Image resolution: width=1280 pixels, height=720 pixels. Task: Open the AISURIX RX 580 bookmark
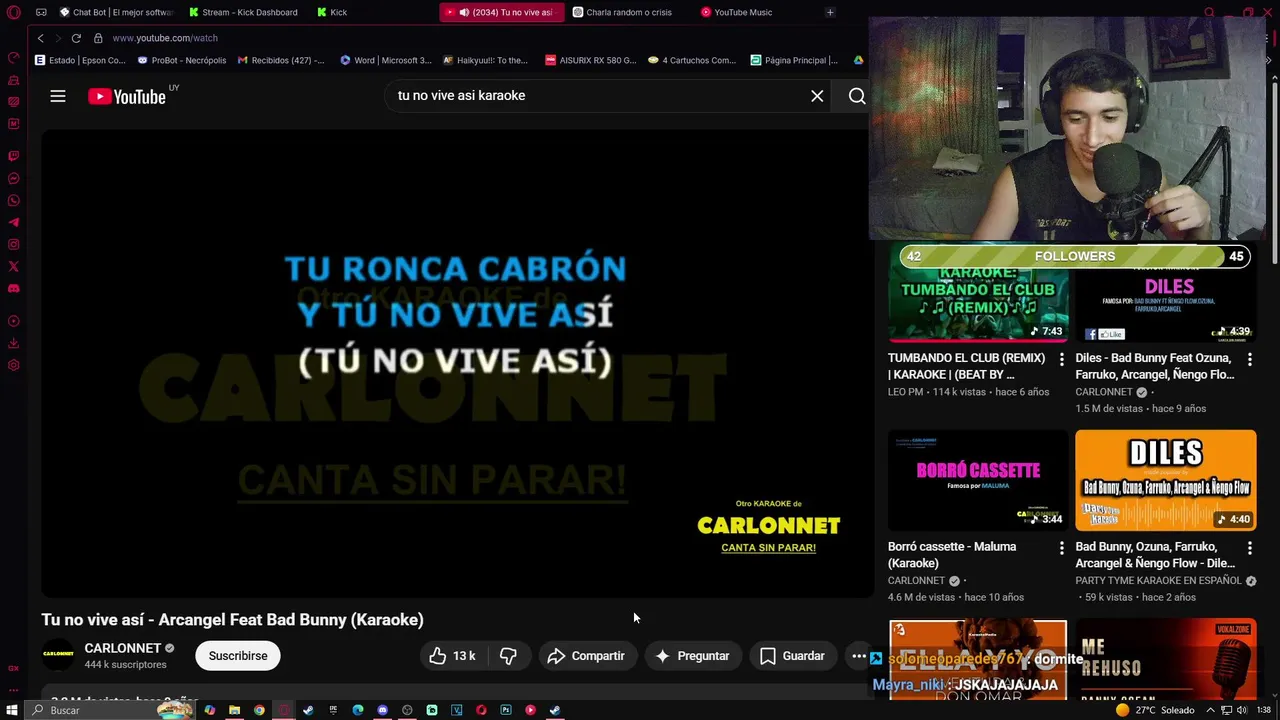(x=590, y=60)
